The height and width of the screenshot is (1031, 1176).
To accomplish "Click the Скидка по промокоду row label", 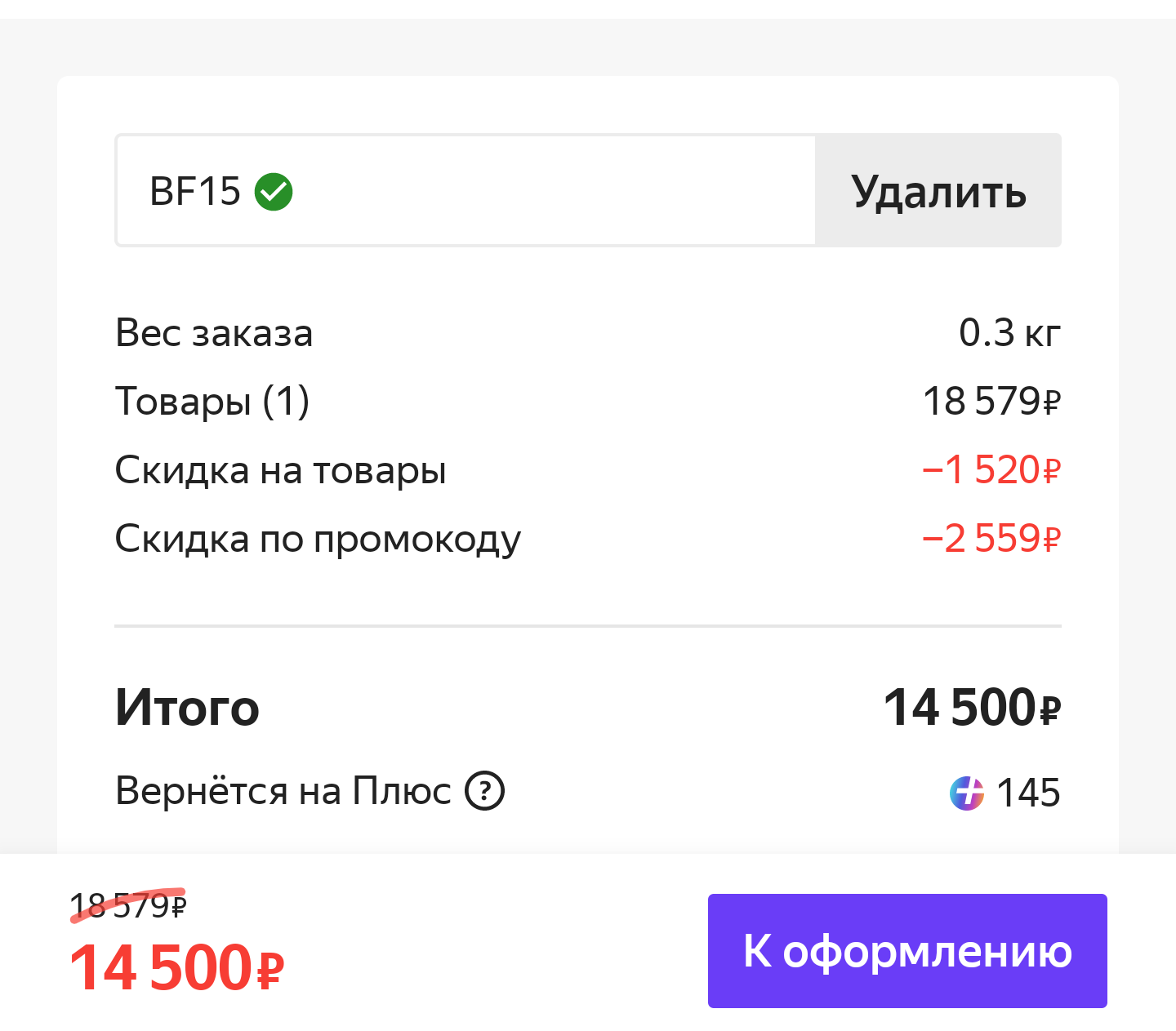I will (318, 540).
